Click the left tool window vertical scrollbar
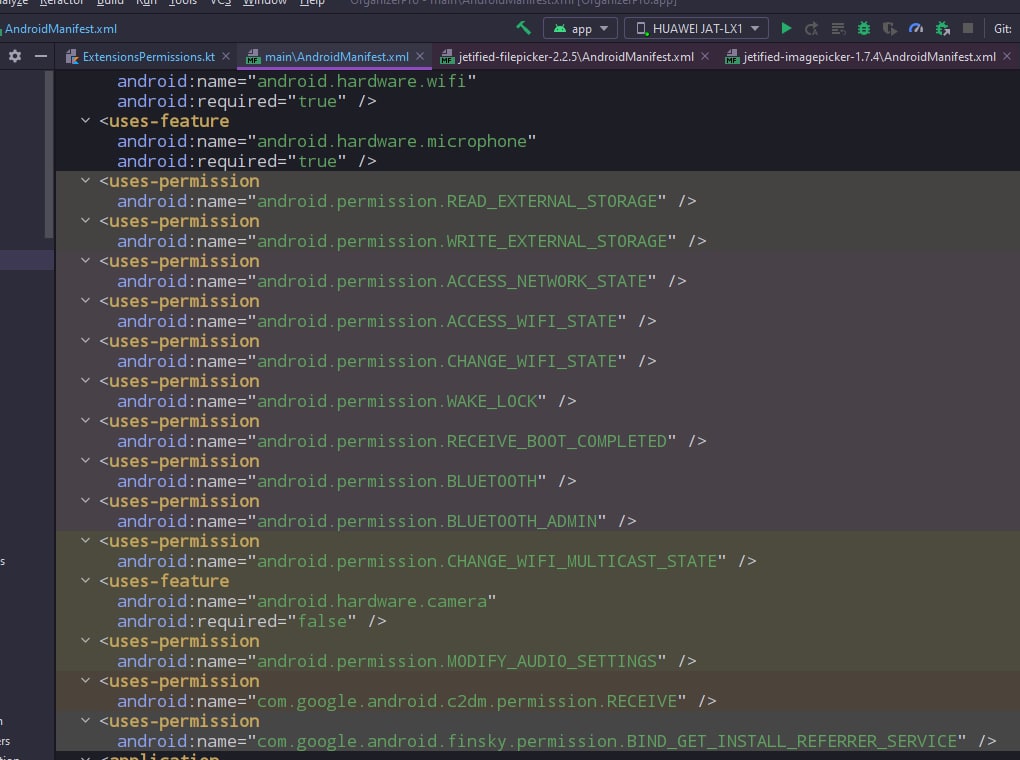The width and height of the screenshot is (1020, 760). coord(49,154)
